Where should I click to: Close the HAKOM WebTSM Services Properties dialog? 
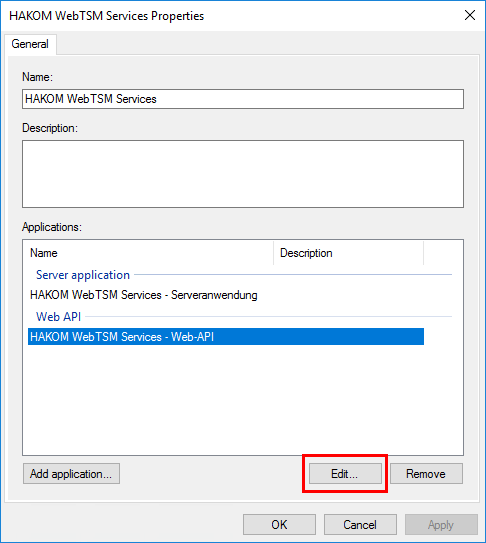[470, 15]
